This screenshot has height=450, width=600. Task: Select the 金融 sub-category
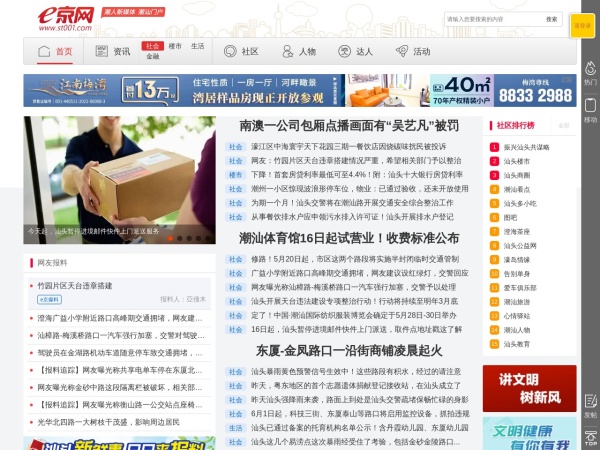coord(152,56)
